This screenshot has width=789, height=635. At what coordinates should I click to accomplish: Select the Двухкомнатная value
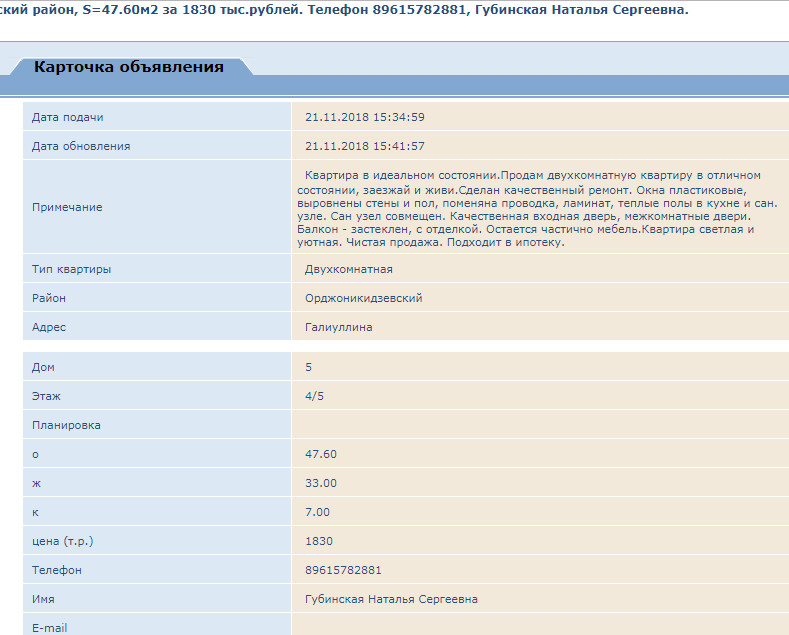pos(348,269)
